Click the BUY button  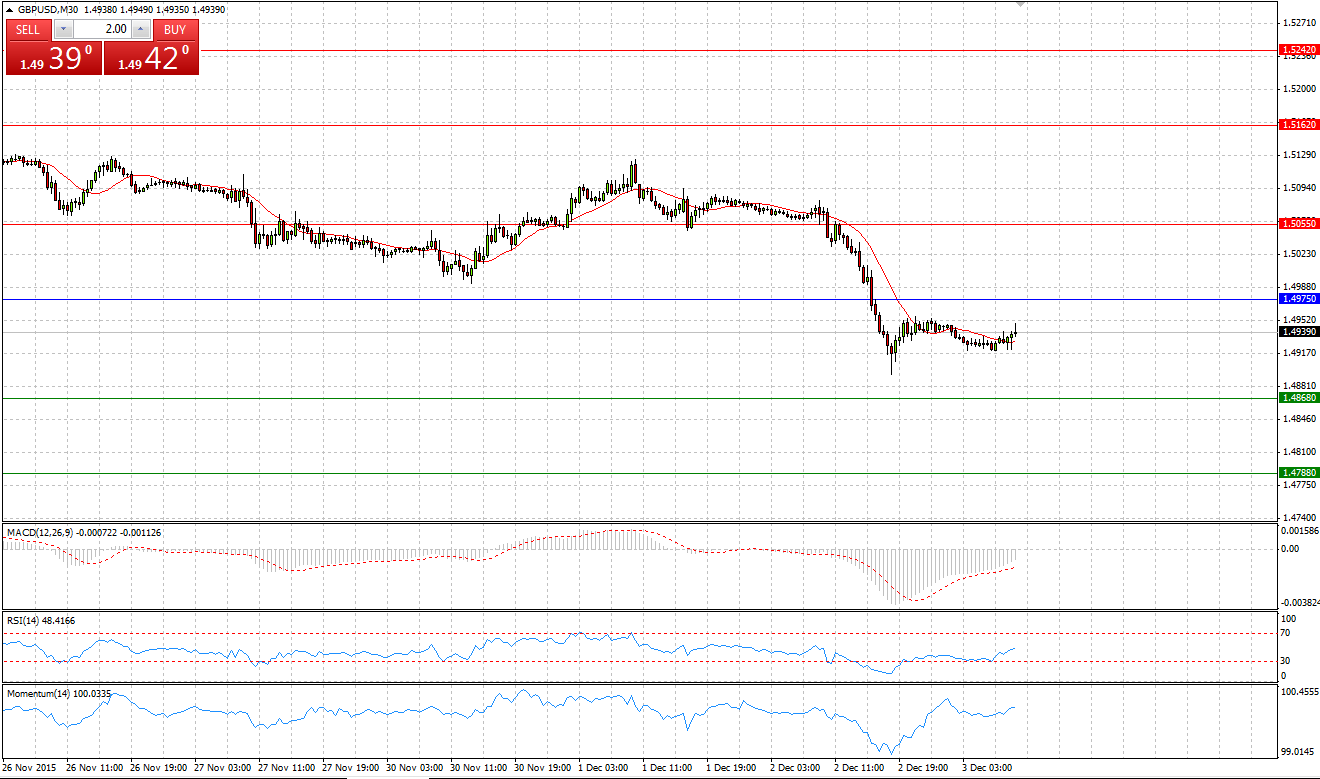coord(175,30)
